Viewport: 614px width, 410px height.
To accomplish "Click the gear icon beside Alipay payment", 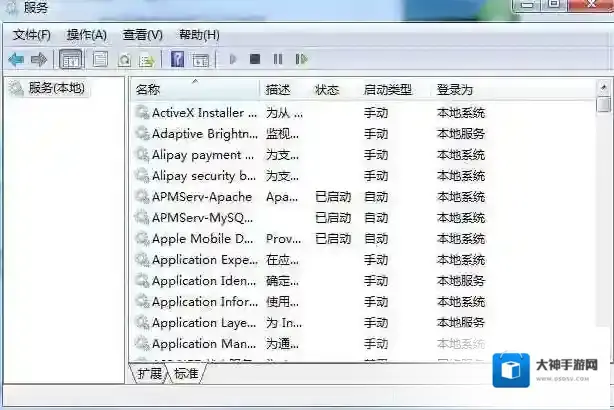I will (x=142, y=154).
